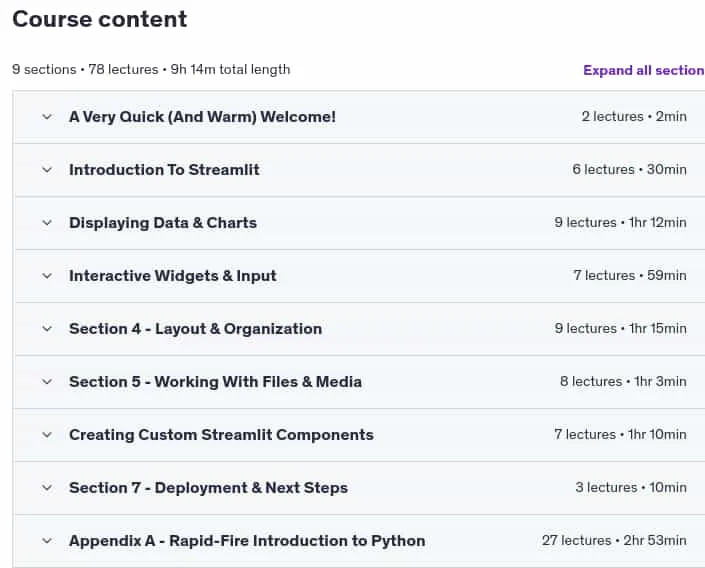Select Displaying Data & Charts title
Screen dimensions: 705x568
point(163,223)
